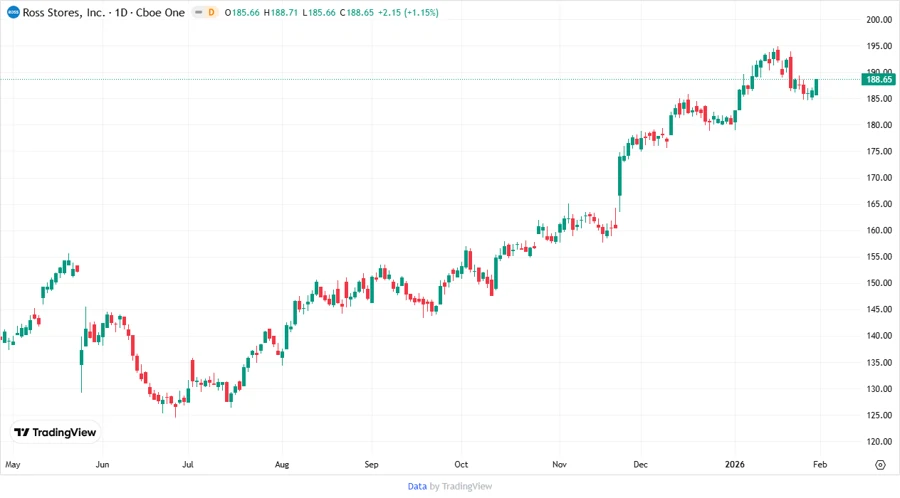This screenshot has height=498, width=900.
Task: Click the Ross Stores logo icon
Action: (13, 12)
